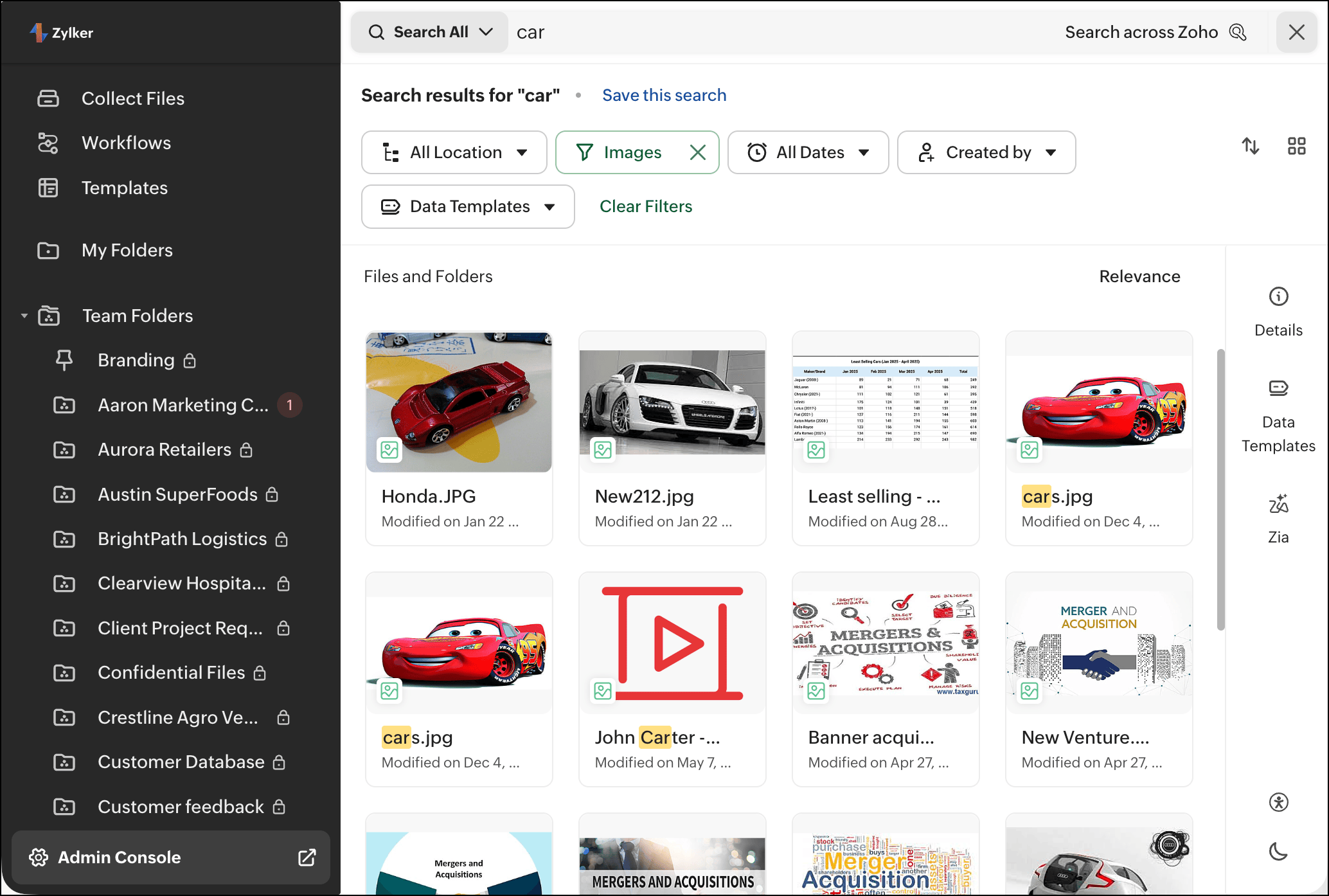This screenshot has width=1329, height=896.
Task: Click the image type icon on New212.jpg
Action: (x=603, y=450)
